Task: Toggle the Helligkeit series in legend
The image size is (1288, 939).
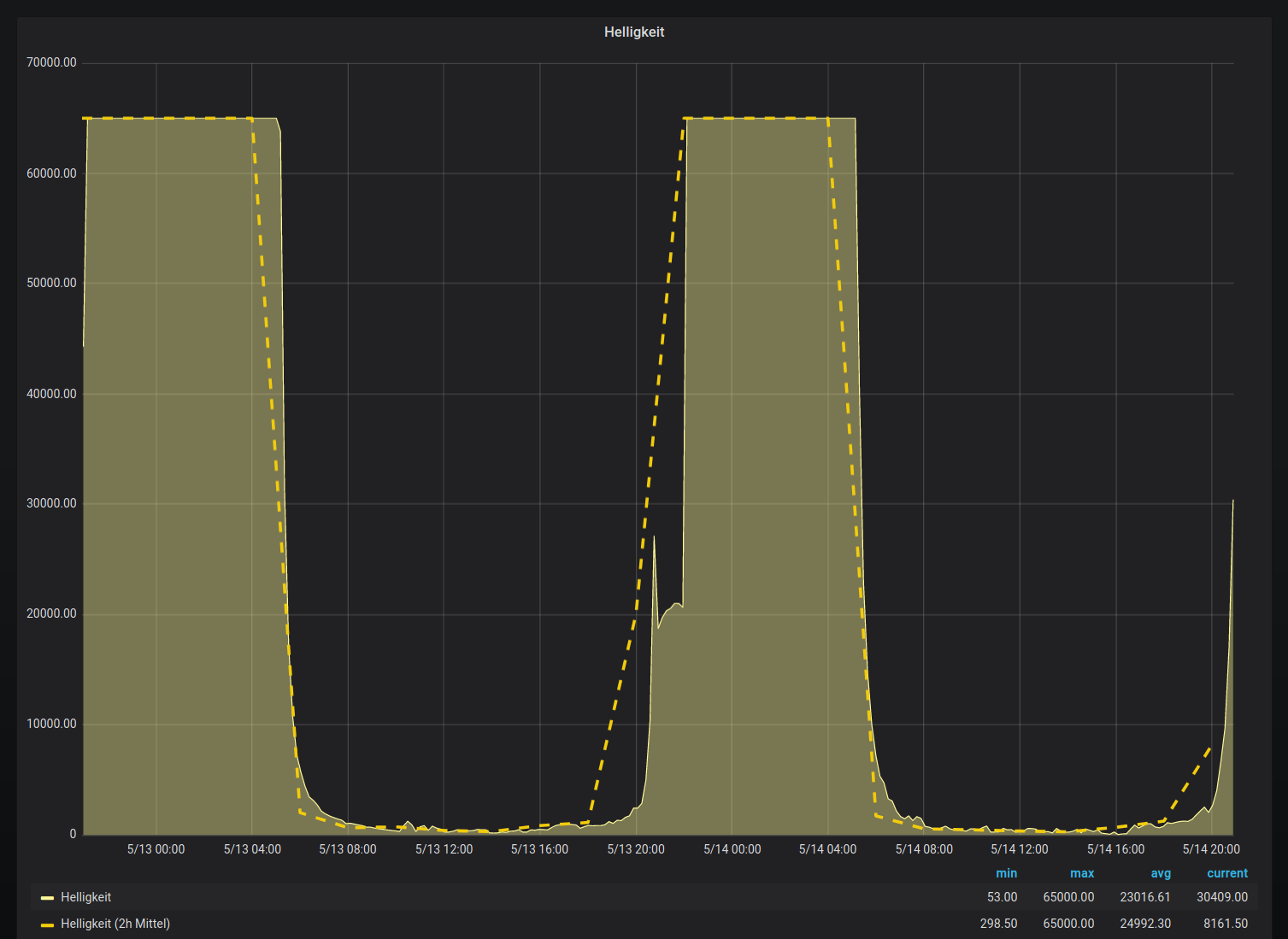Action: [85, 897]
